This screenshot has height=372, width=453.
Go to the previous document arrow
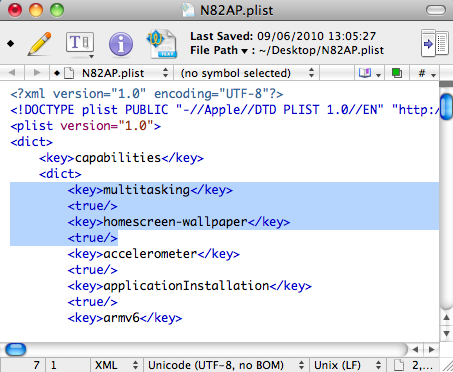12,72
